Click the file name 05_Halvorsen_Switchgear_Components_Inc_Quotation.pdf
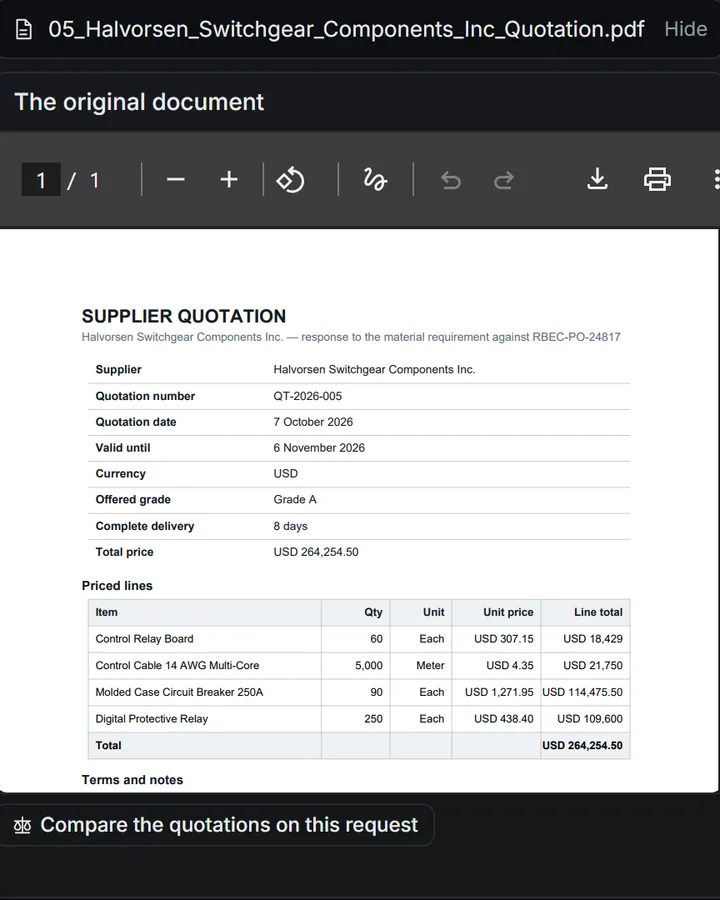The image size is (720, 900). (x=346, y=29)
